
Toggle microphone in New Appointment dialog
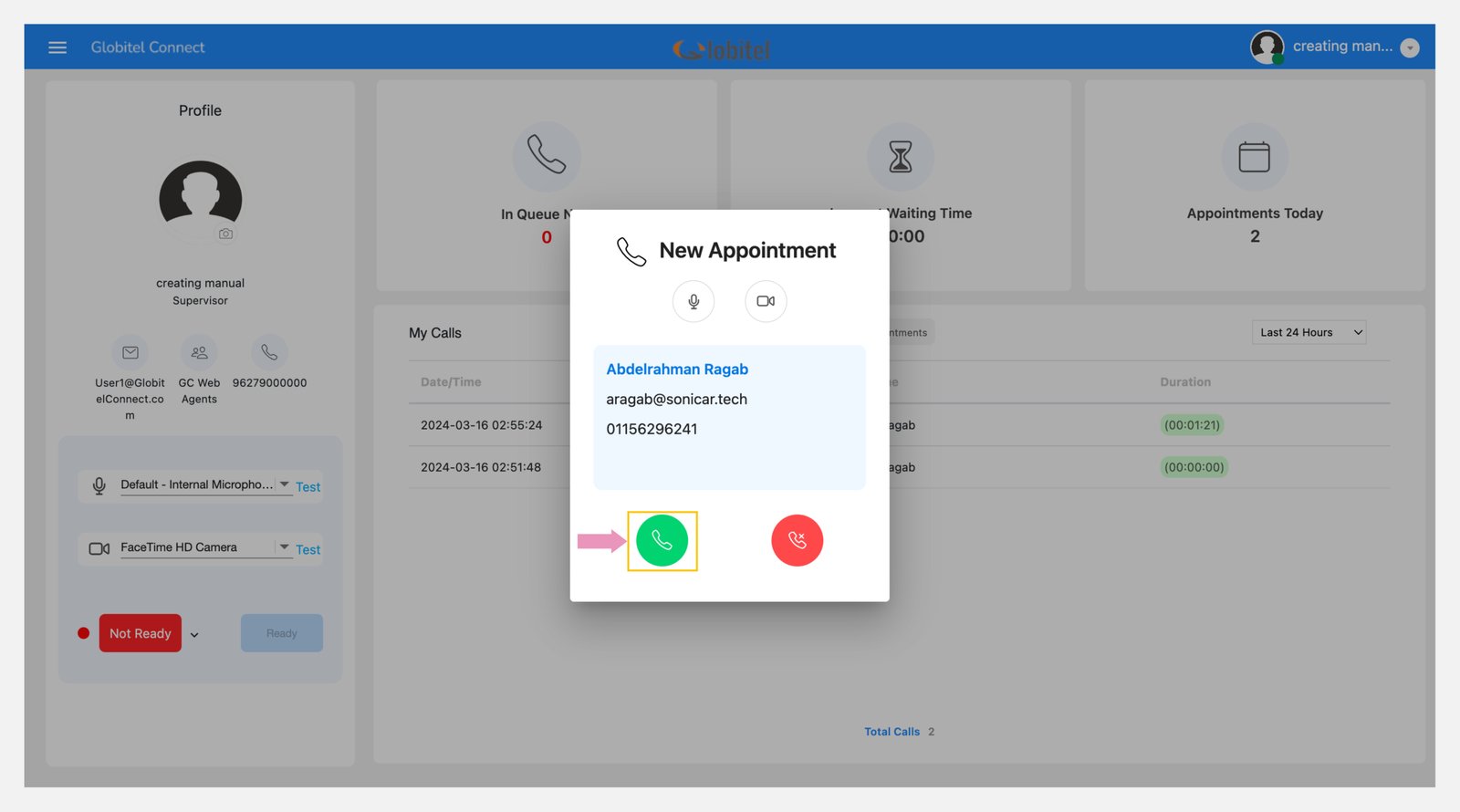click(693, 301)
